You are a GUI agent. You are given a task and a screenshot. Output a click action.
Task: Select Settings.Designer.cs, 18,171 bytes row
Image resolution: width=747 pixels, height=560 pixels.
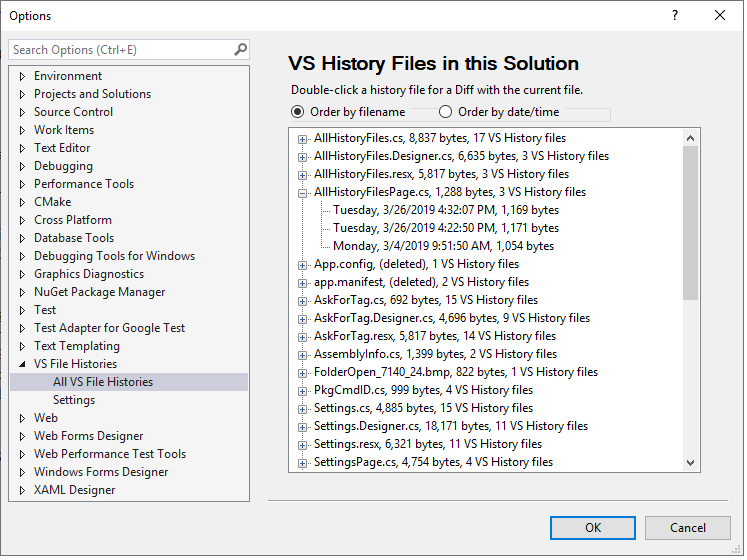coord(451,426)
